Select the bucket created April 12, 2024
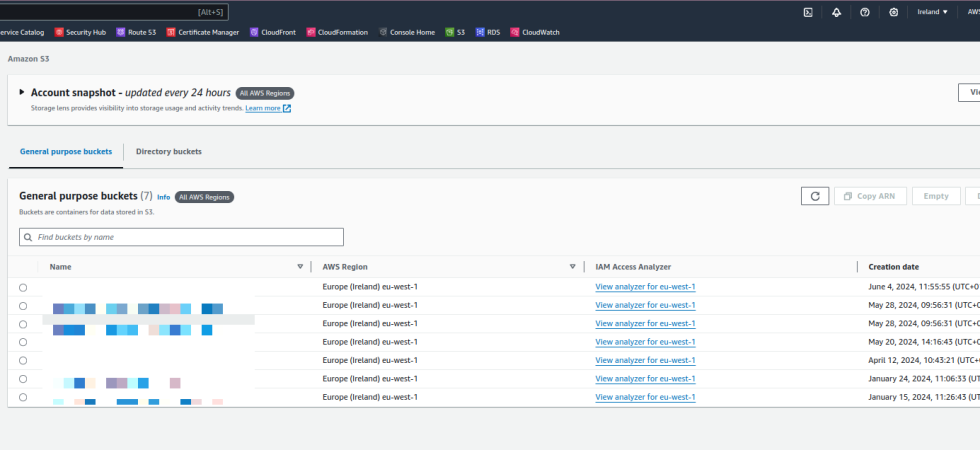The width and height of the screenshot is (980, 450). click(x=23, y=361)
